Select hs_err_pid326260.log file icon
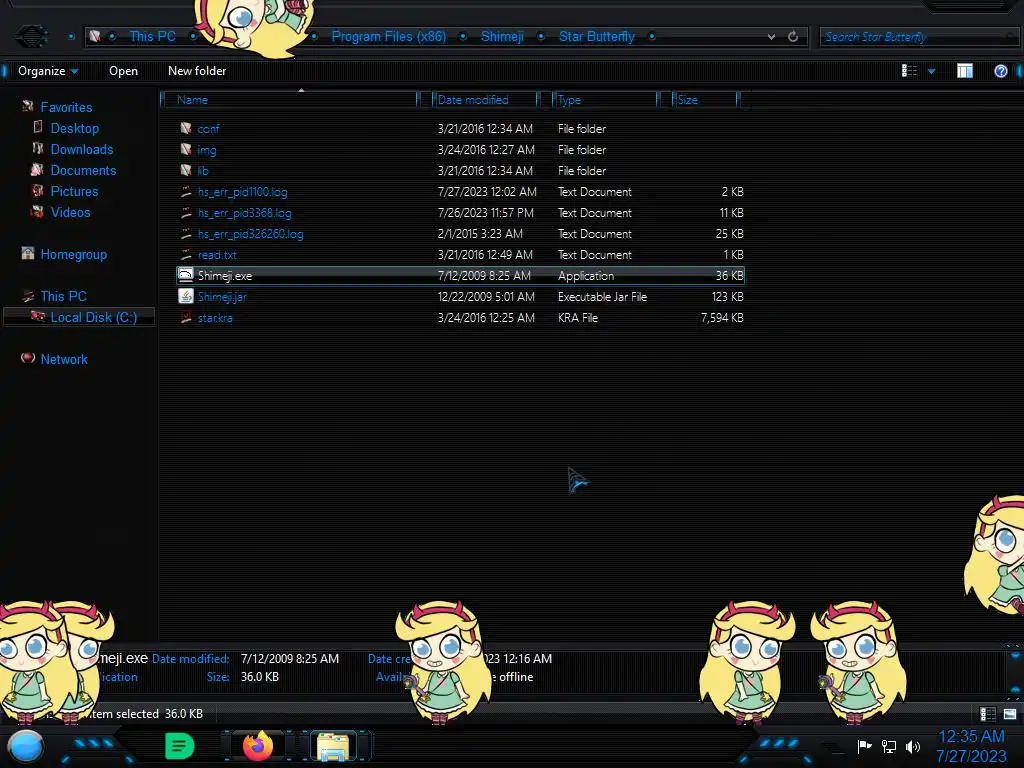This screenshot has width=1024, height=768. point(186,233)
